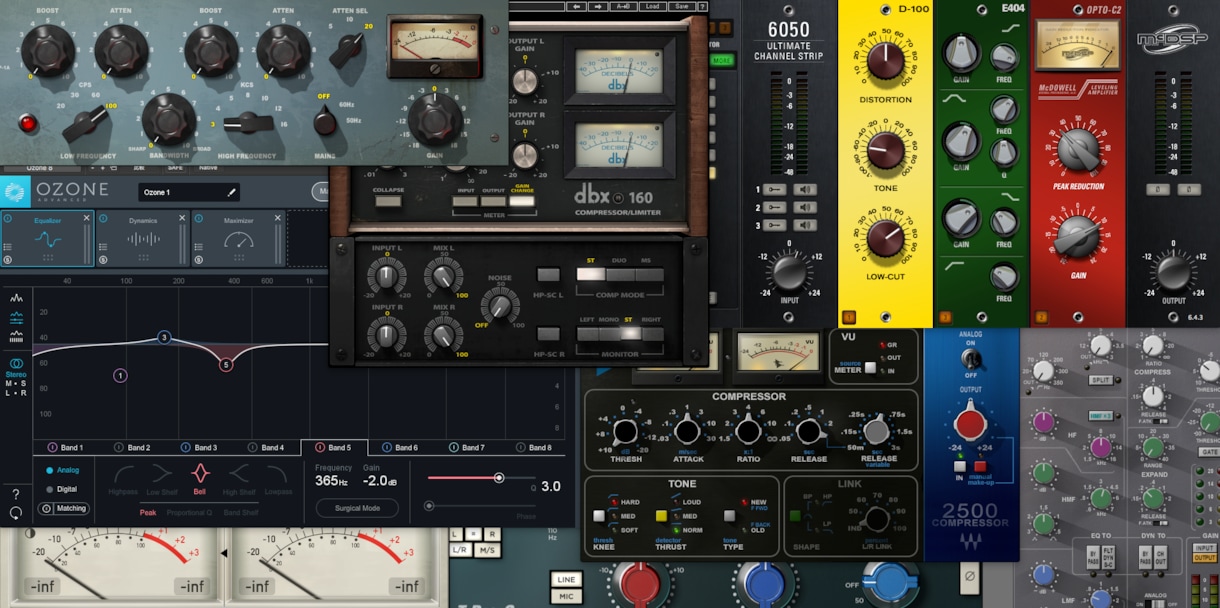Remove the Dynamics module with its X

click(x=181, y=218)
